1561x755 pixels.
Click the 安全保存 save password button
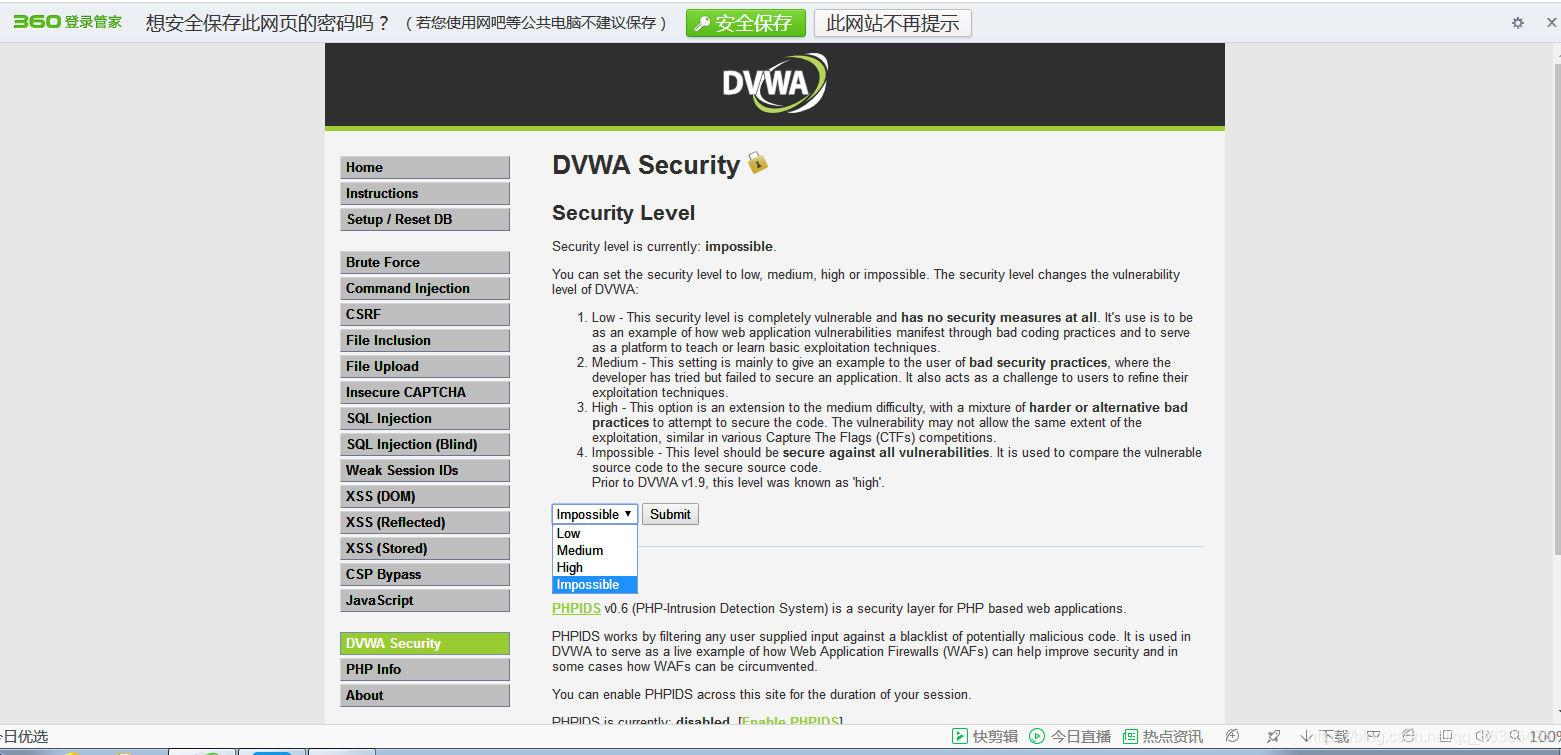pyautogui.click(x=745, y=23)
